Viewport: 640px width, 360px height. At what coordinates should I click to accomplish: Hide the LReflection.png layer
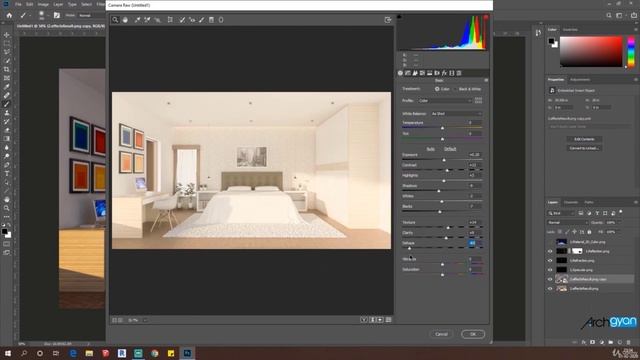tap(550, 251)
